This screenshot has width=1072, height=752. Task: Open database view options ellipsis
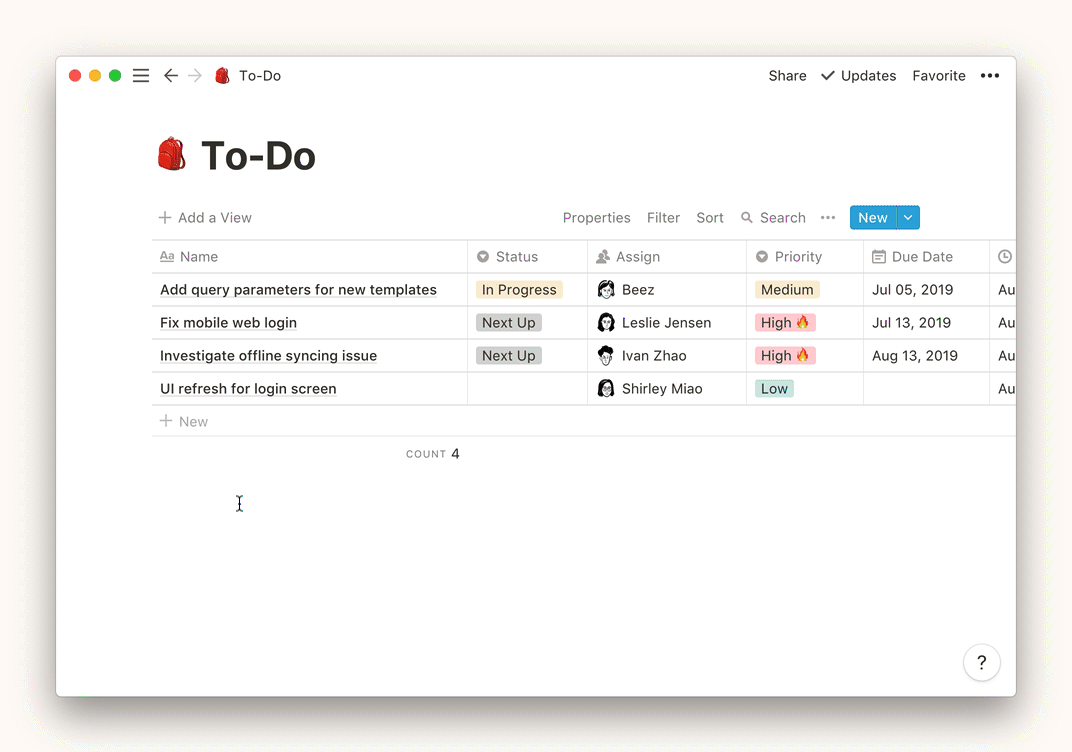tap(828, 218)
